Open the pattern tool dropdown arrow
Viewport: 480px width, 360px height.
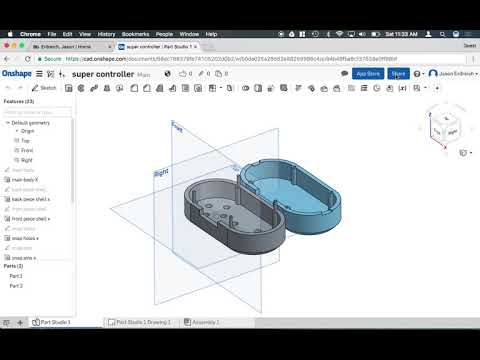click(221, 88)
